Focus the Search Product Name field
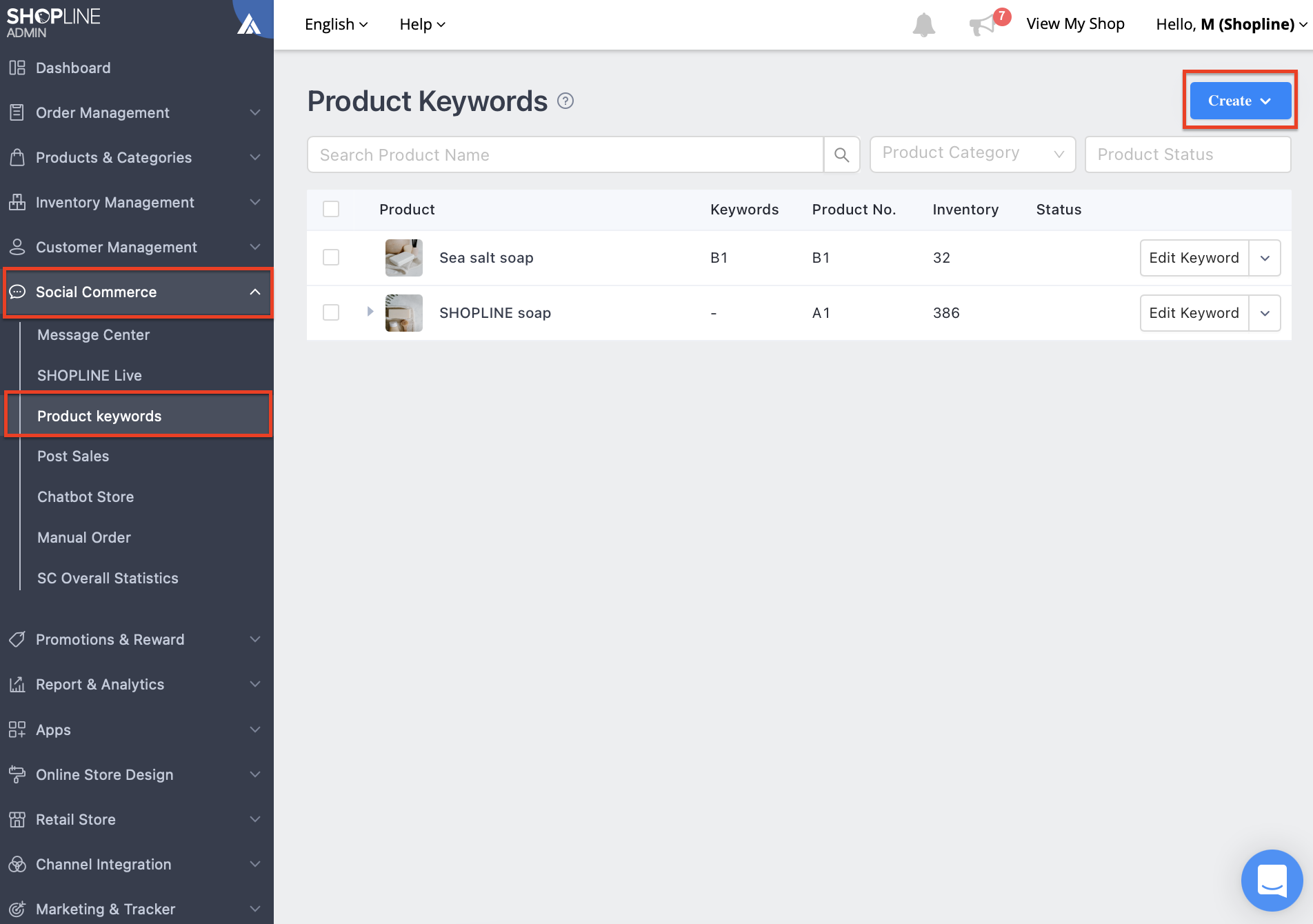The image size is (1313, 924). [x=565, y=154]
